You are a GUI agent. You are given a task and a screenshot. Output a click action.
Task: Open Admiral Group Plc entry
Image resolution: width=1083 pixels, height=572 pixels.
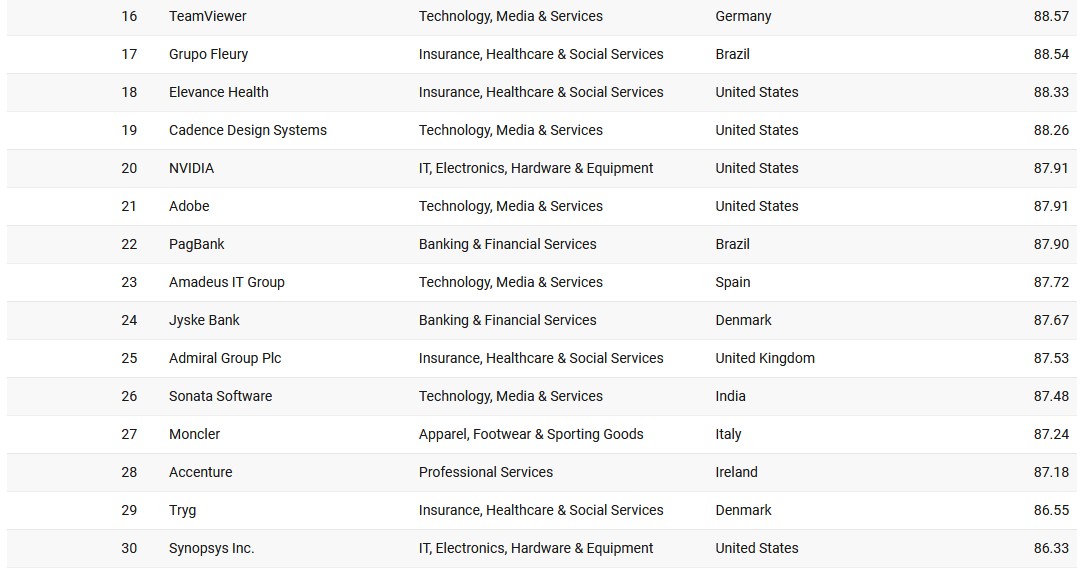(x=224, y=358)
